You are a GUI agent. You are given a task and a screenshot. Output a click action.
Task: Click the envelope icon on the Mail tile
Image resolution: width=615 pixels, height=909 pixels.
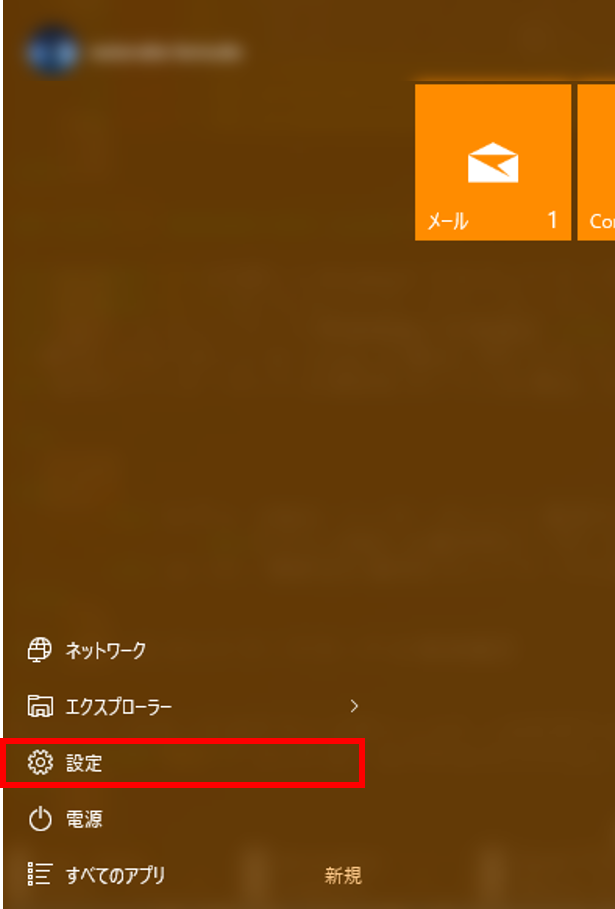click(493, 162)
